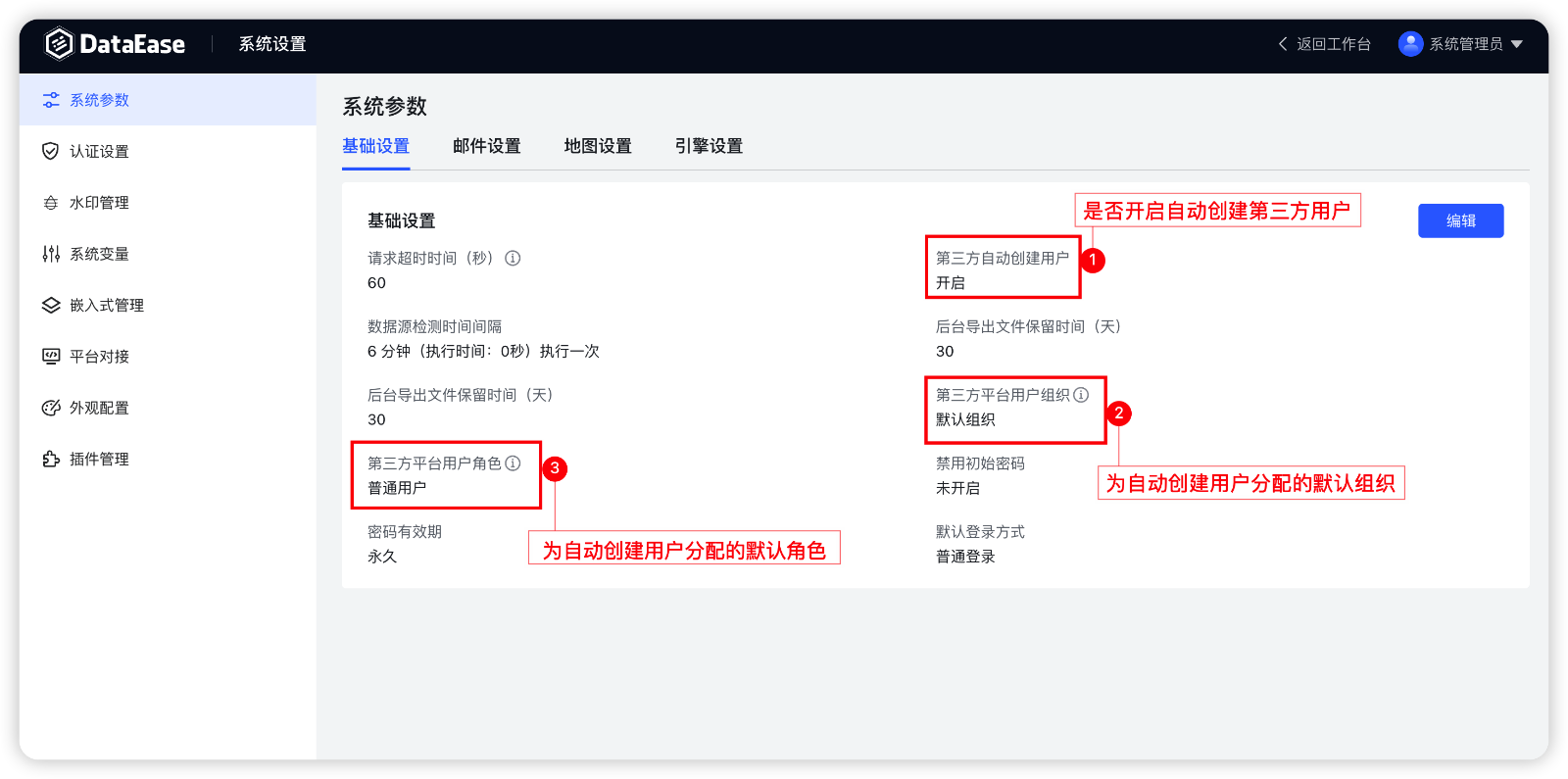The width and height of the screenshot is (1568, 779).
Task: Open 插件管理 menu item
Action: tap(168, 459)
